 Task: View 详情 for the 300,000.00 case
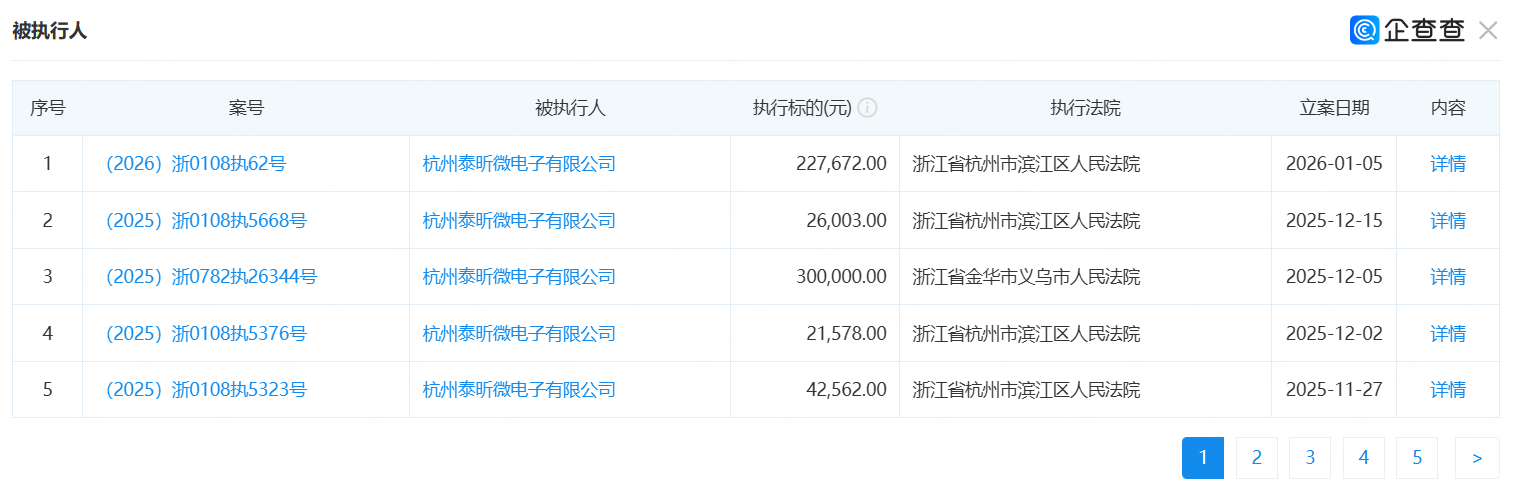point(1447,277)
